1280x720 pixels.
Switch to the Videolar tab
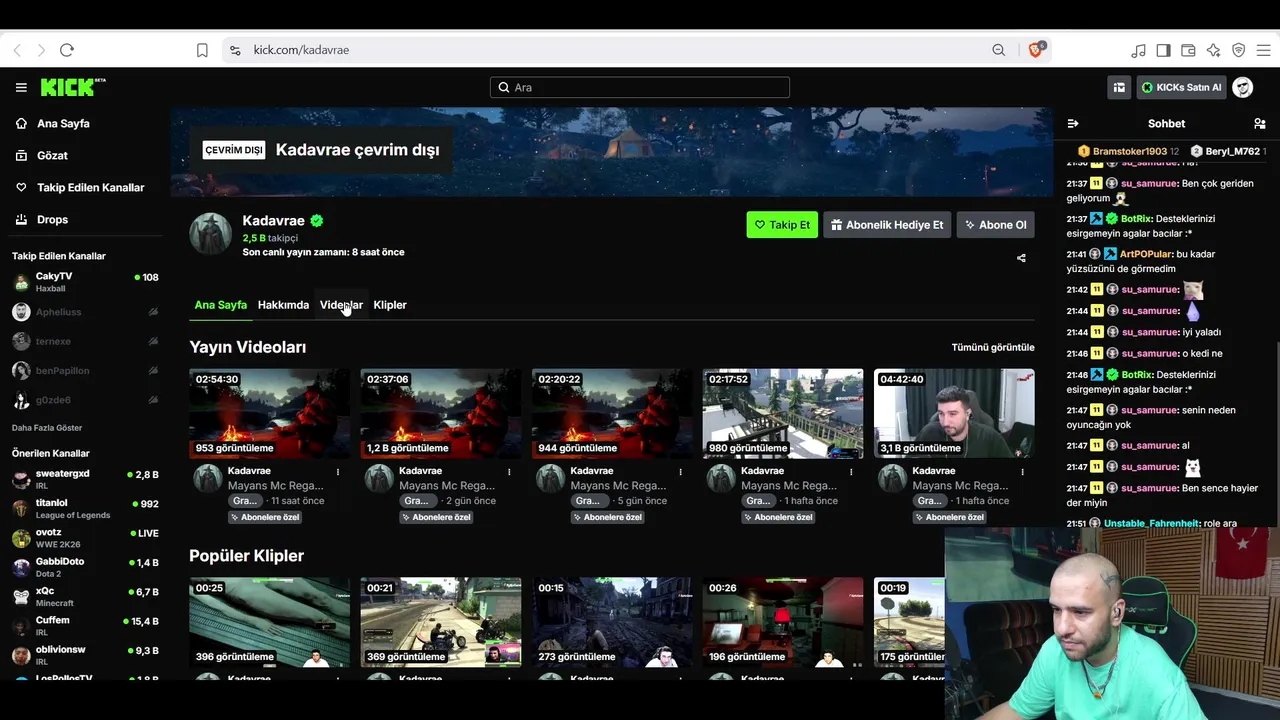click(341, 305)
